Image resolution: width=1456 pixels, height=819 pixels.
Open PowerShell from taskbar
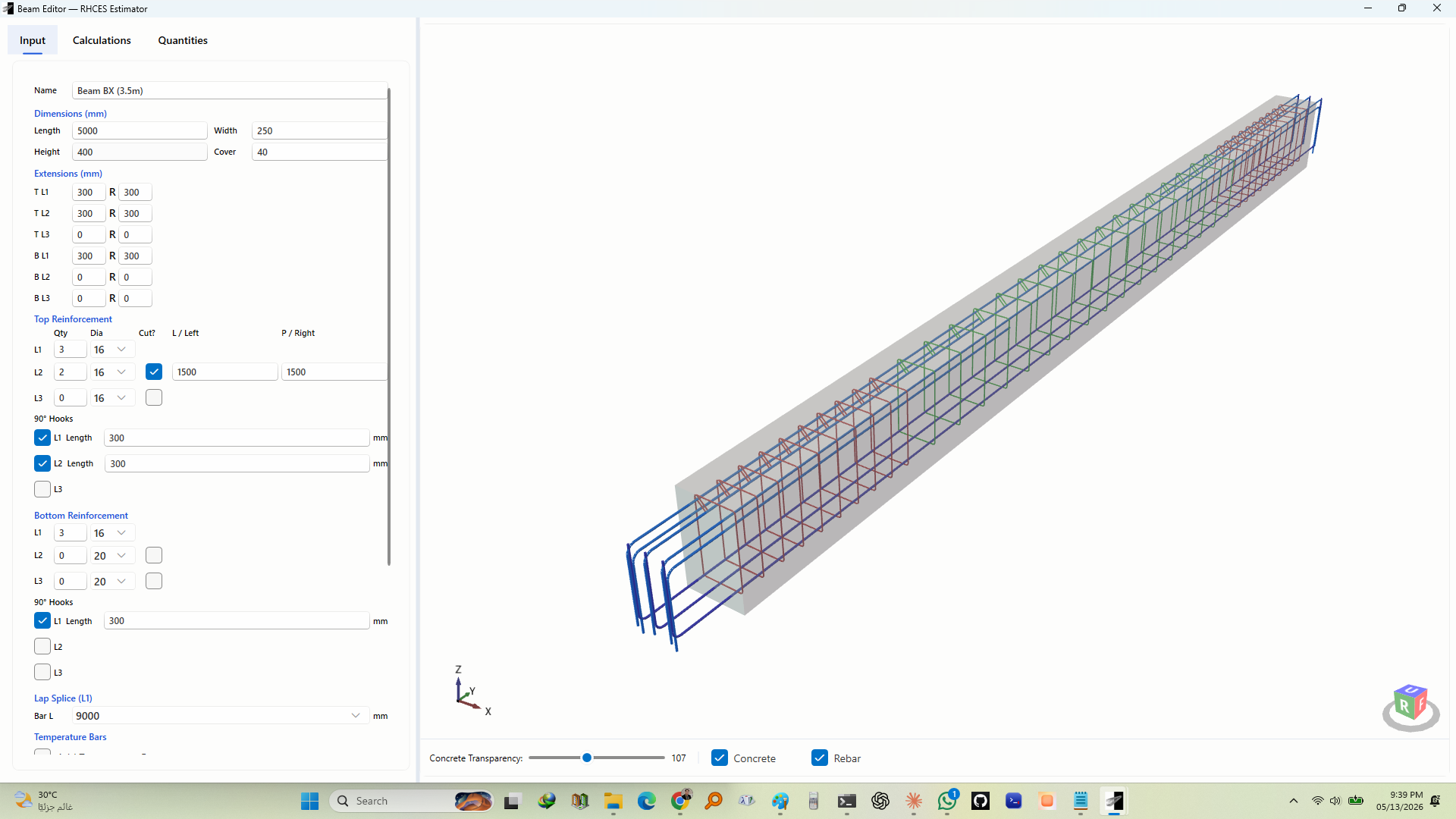(x=1014, y=801)
